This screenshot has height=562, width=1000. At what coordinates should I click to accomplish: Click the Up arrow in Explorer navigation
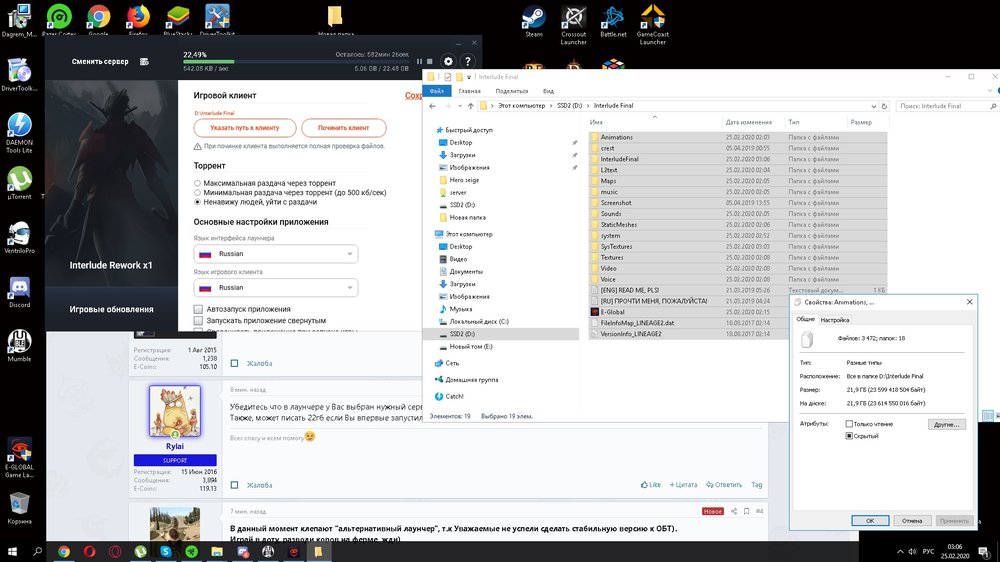[469, 105]
